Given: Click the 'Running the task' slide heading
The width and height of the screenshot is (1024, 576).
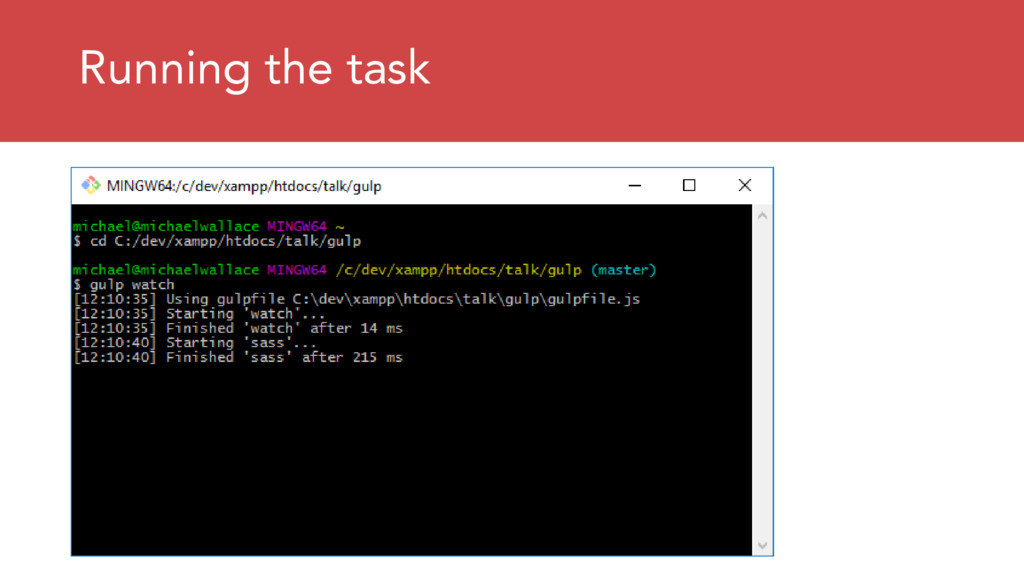Looking at the screenshot, I should pos(254,69).
